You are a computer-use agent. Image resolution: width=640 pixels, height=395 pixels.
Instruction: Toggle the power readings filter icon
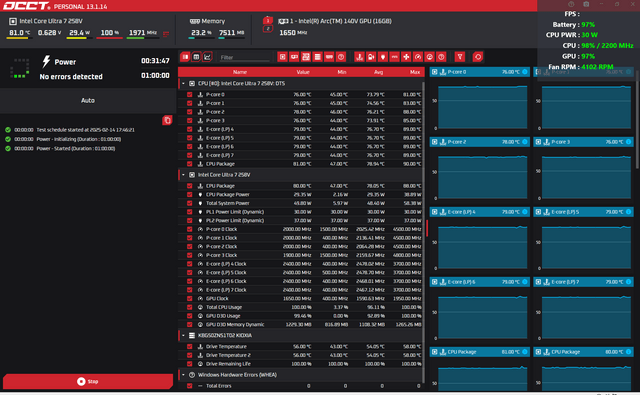coord(383,57)
